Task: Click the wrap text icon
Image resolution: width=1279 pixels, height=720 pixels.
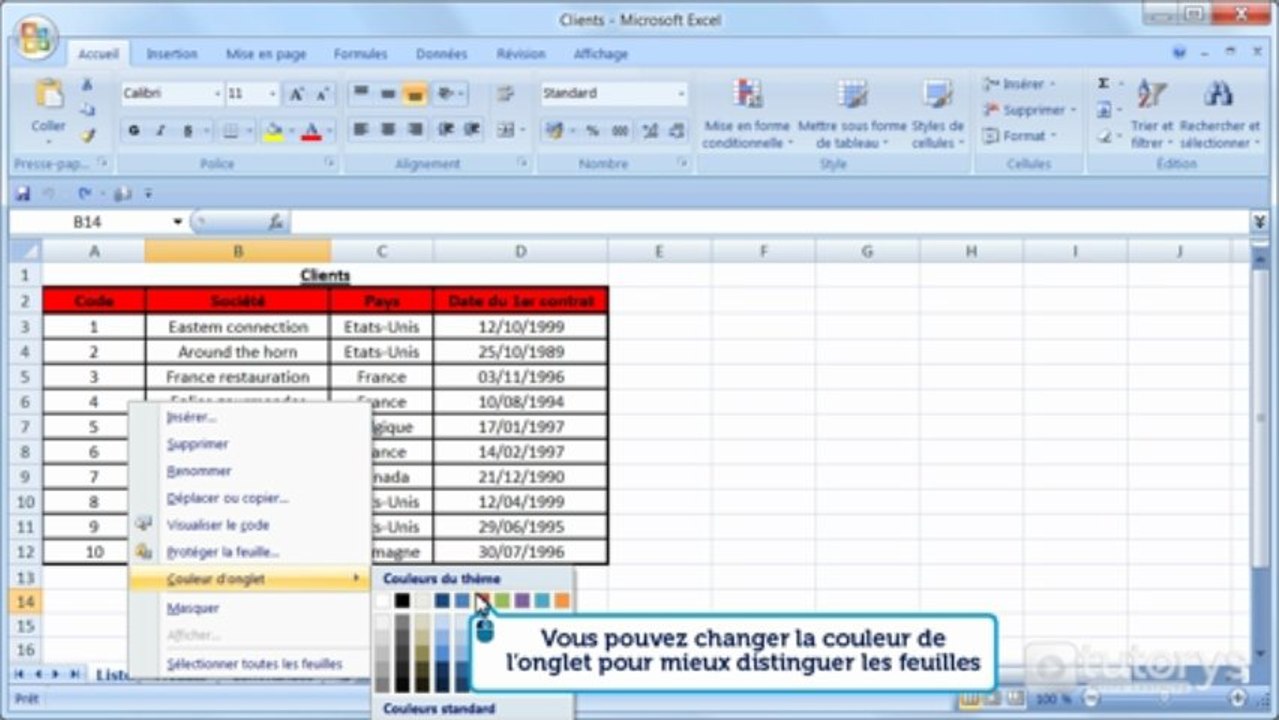Action: pos(505,94)
